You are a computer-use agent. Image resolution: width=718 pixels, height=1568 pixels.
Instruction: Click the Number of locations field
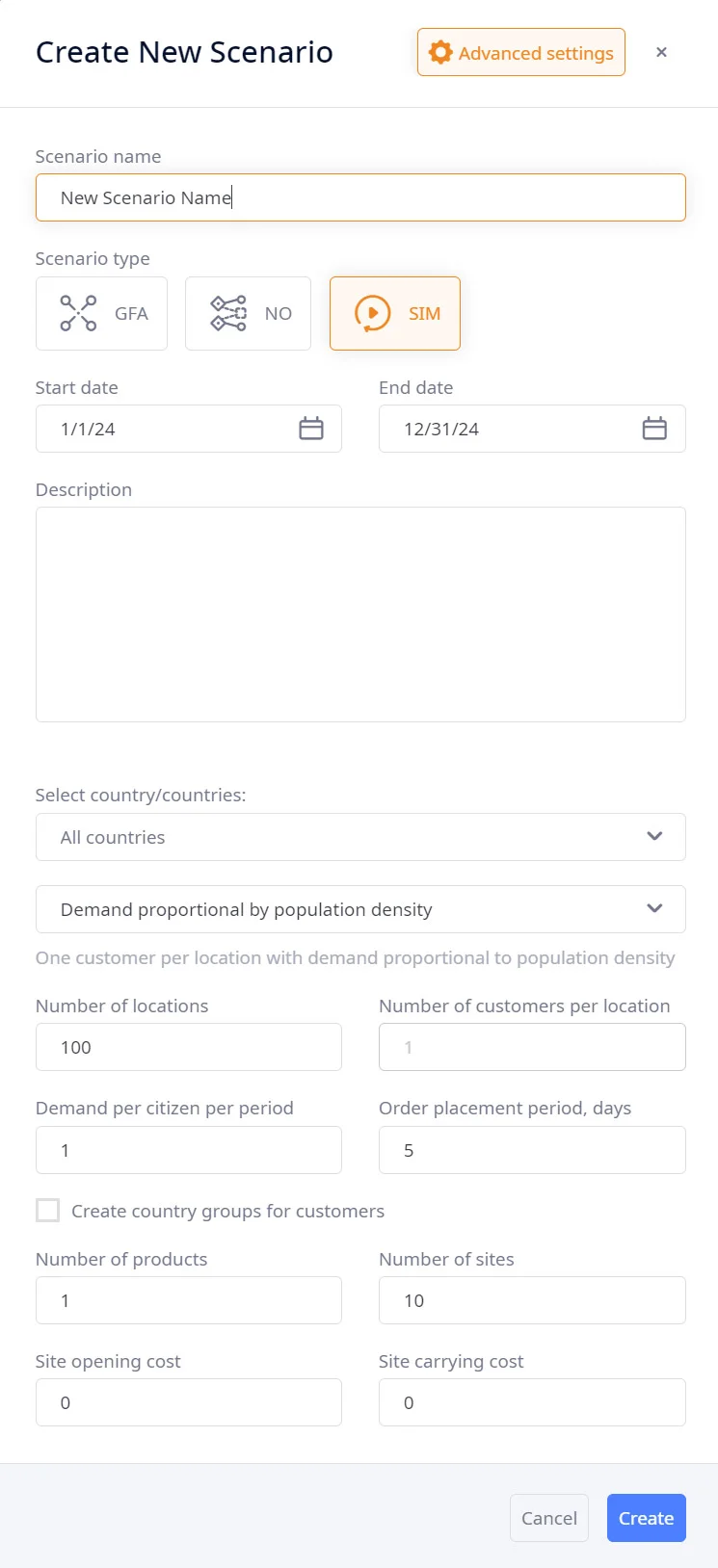click(189, 1047)
